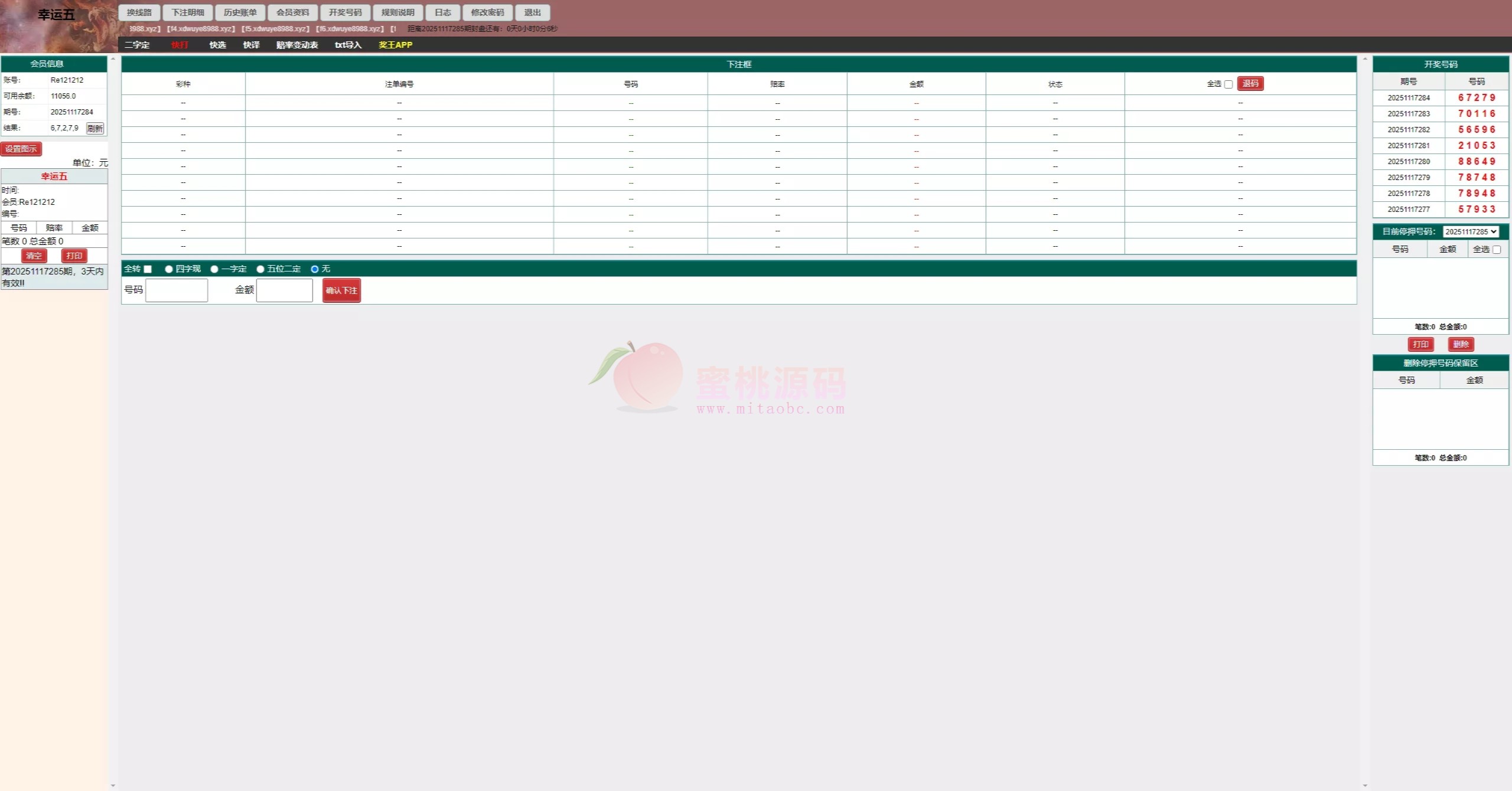1512x791 pixels.
Task: Click the red 确认下注 button
Action: click(341, 290)
